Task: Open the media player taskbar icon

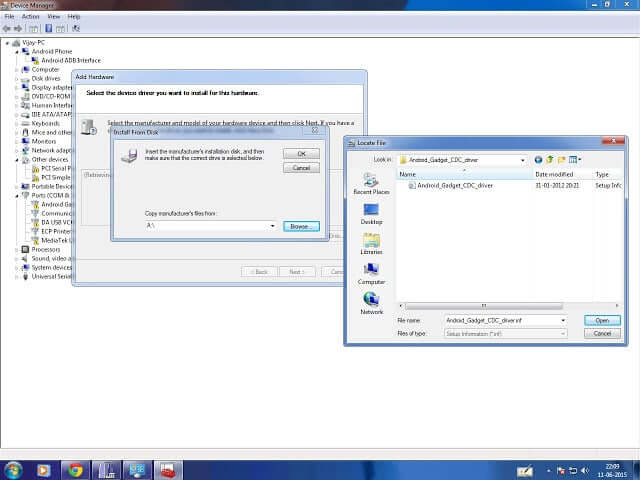Action: coord(43,470)
